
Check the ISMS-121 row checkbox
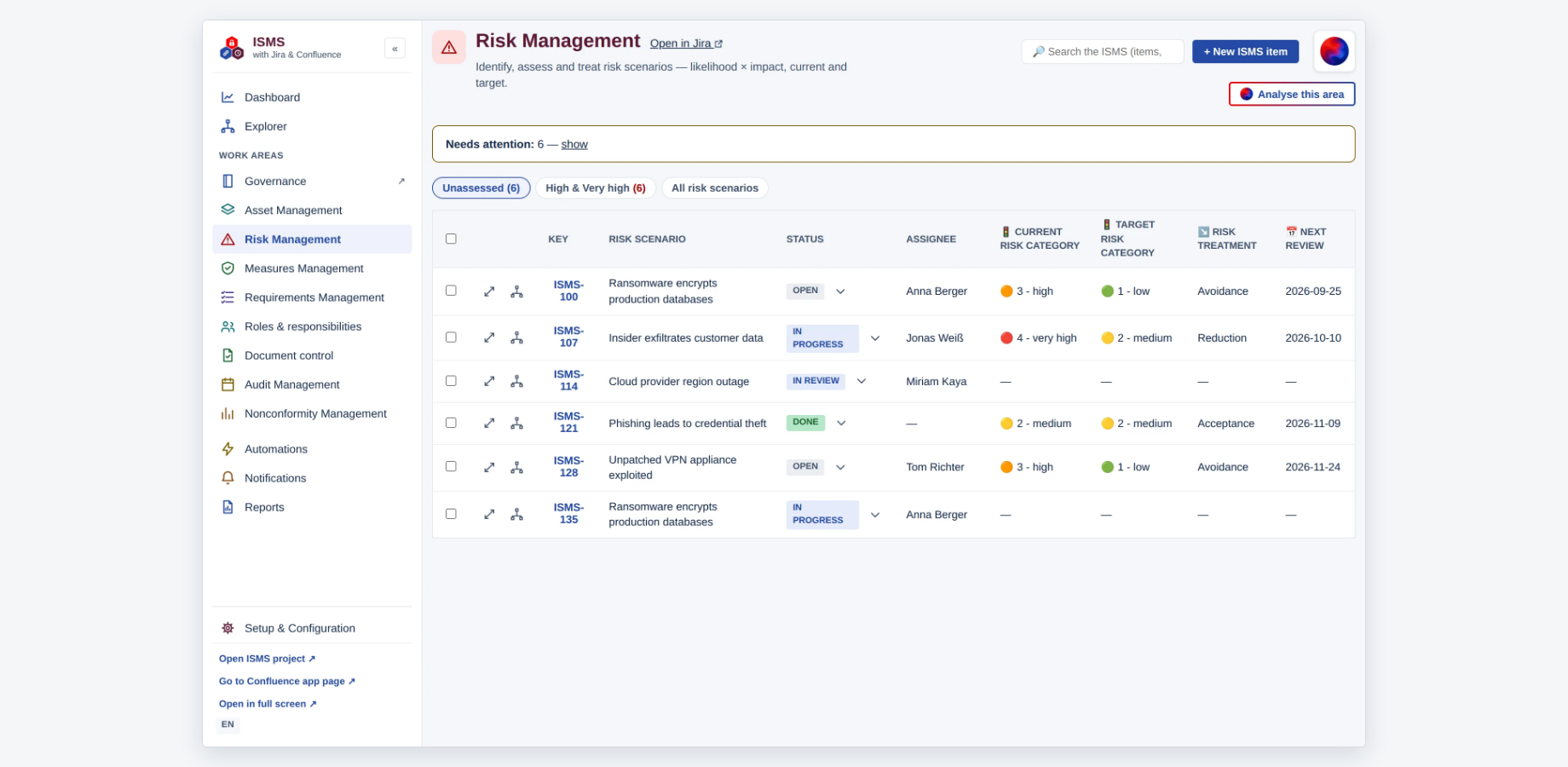tap(451, 423)
